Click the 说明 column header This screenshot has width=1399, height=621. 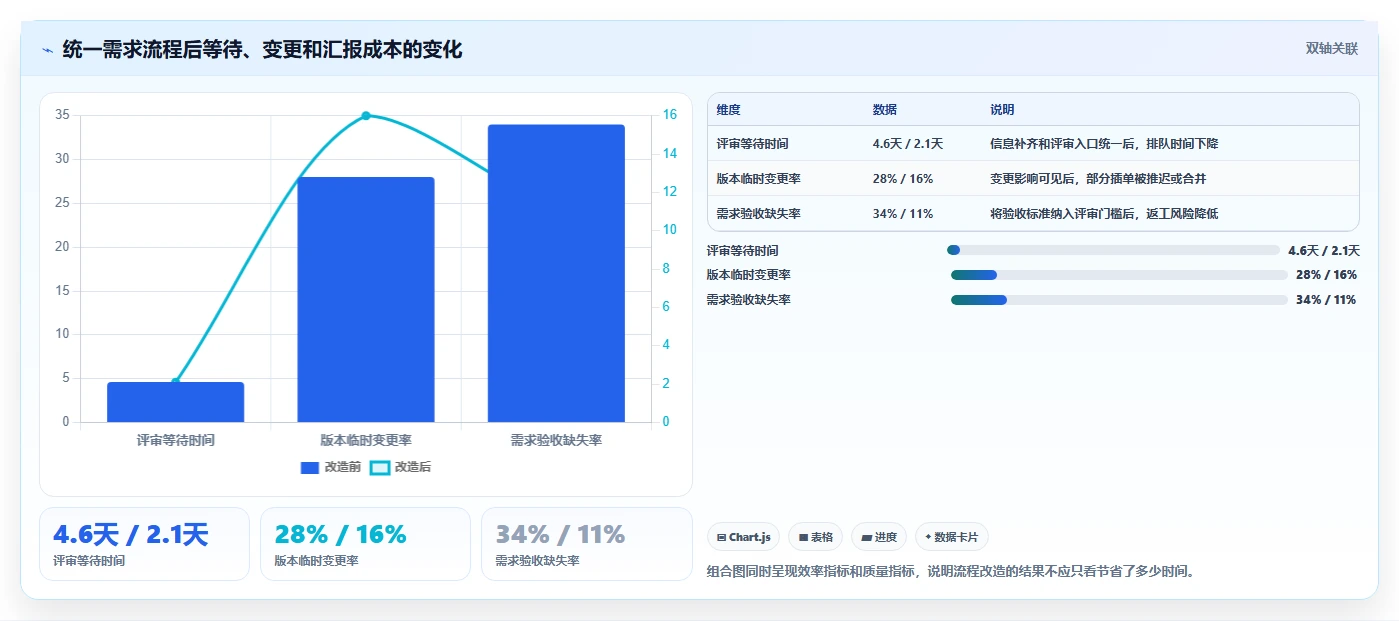[x=1002, y=110]
